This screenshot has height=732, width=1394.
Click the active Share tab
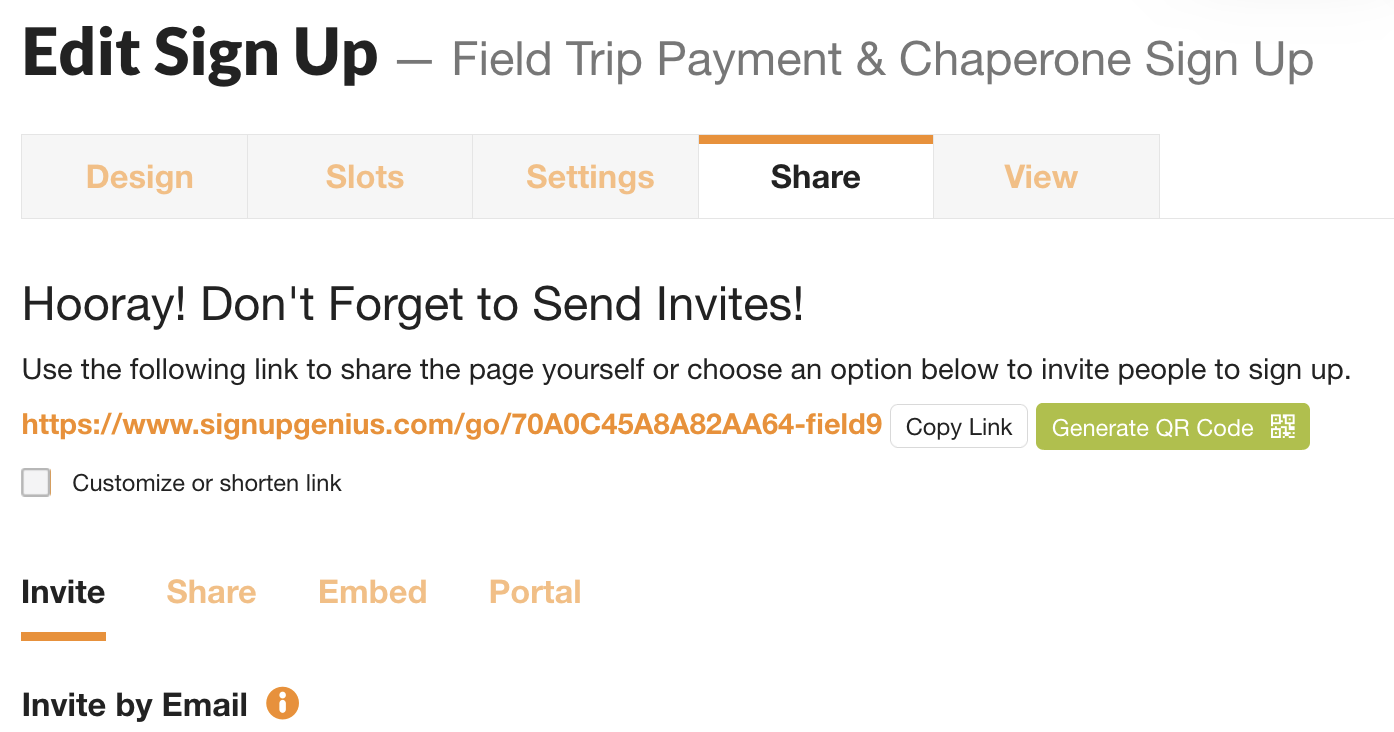tap(815, 176)
